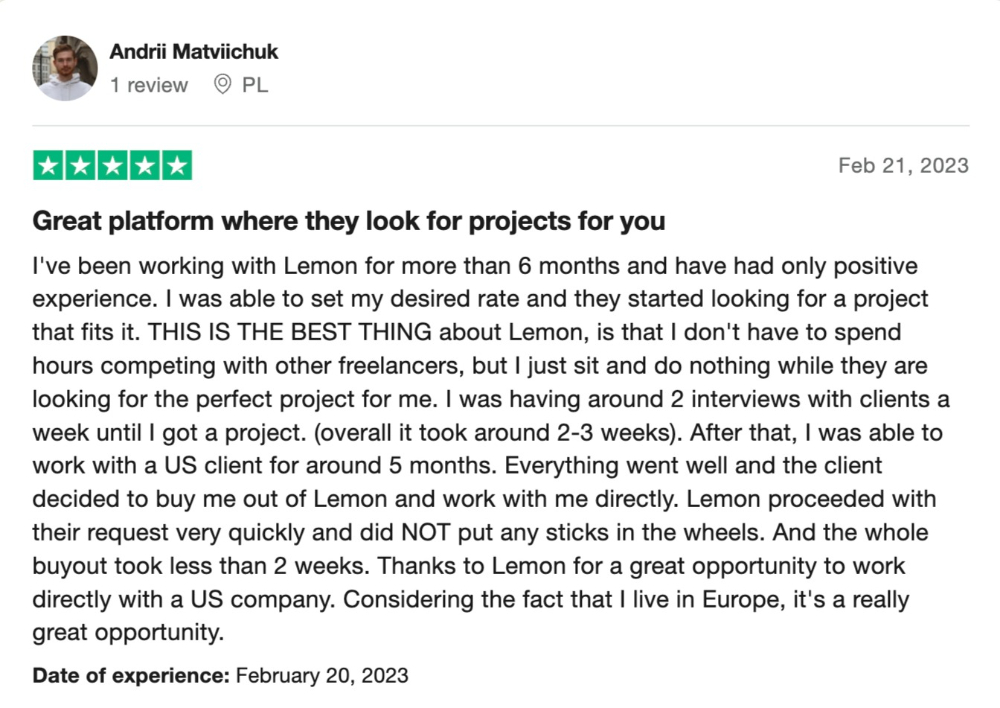Click the reviewer name Andrii Matviichuk
Image resolution: width=1000 pixels, height=708 pixels.
click(193, 52)
